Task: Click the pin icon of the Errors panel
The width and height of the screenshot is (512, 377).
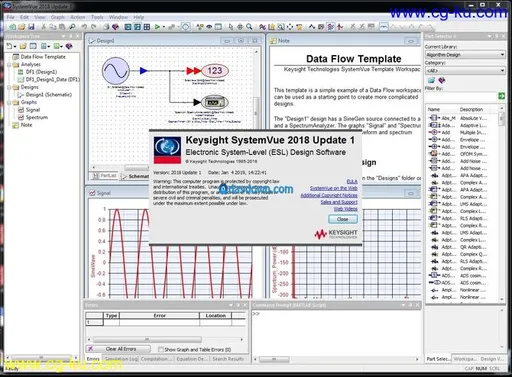Action: [x=238, y=305]
